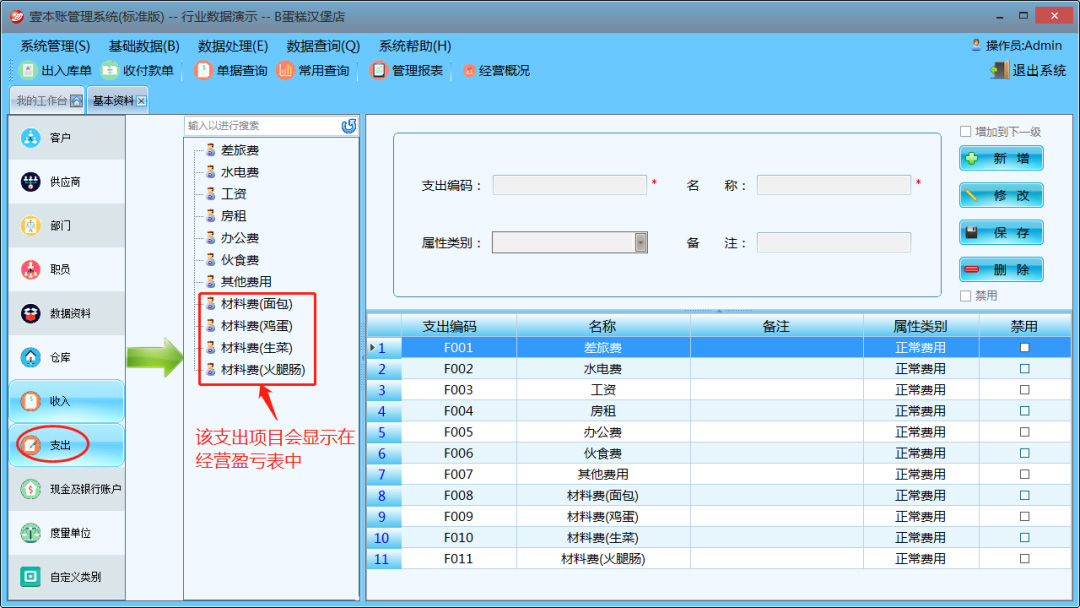Image resolution: width=1080 pixels, height=608 pixels.
Task: Open the 收付款单 toolbar icon
Action: point(110,70)
